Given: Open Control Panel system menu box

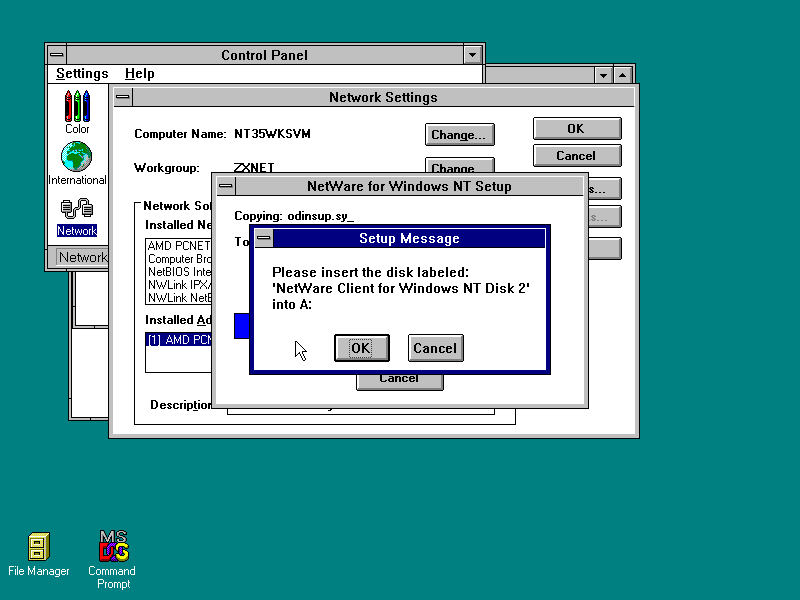Looking at the screenshot, I should coord(57,55).
